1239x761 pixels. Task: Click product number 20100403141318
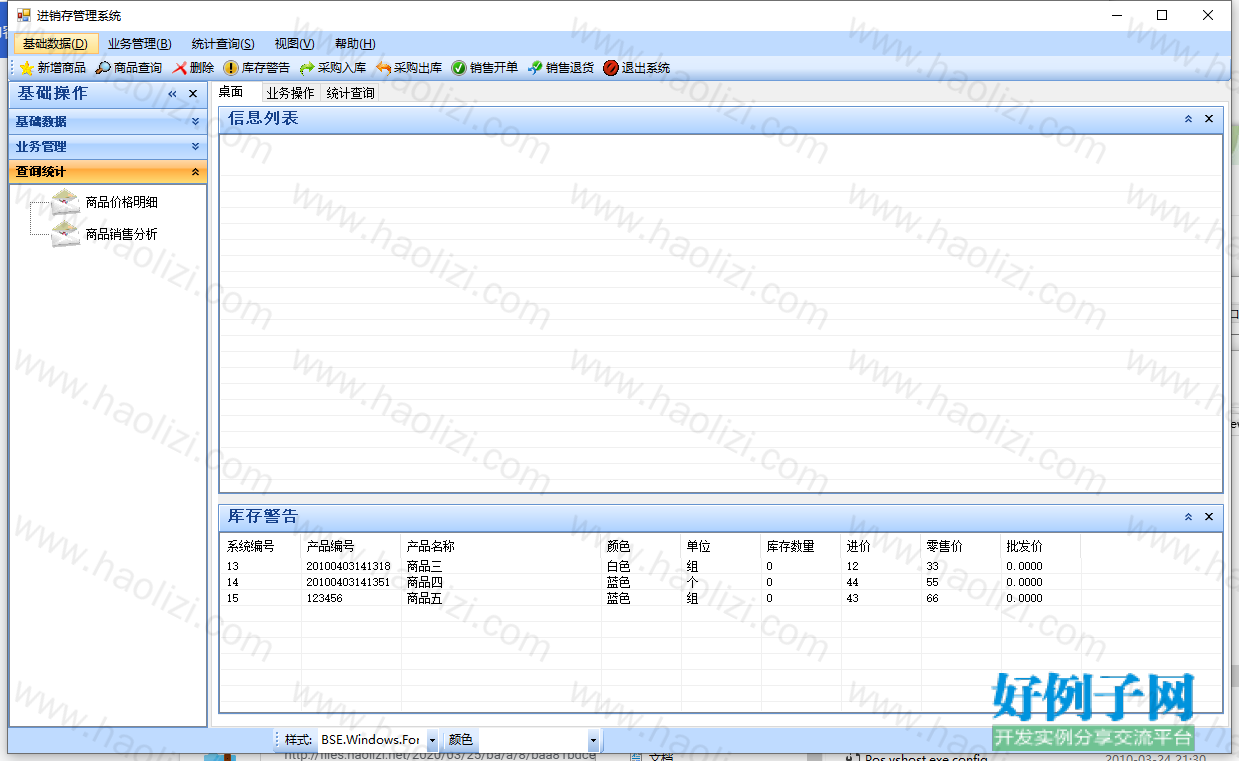pos(348,566)
